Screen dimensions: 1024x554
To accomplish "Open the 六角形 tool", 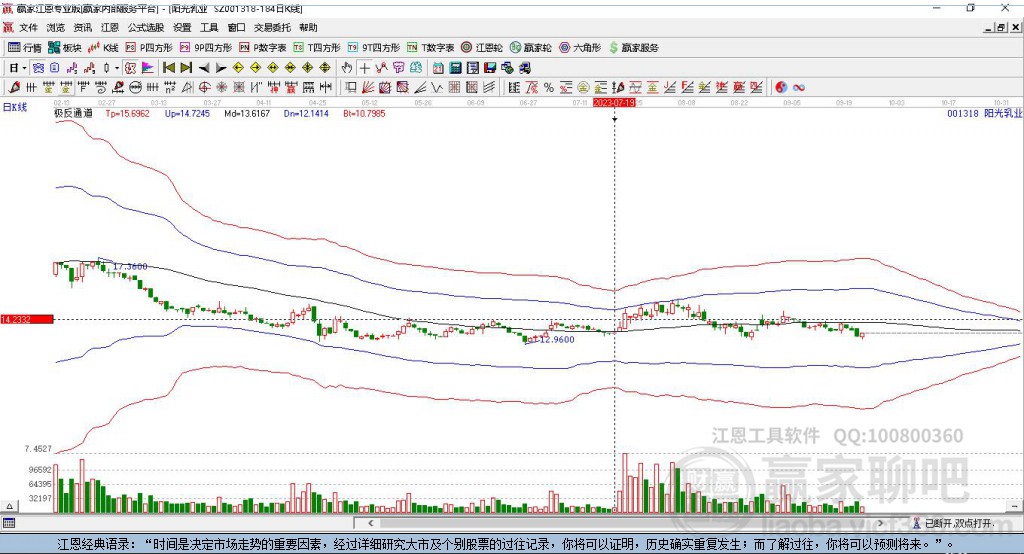I will [580, 48].
